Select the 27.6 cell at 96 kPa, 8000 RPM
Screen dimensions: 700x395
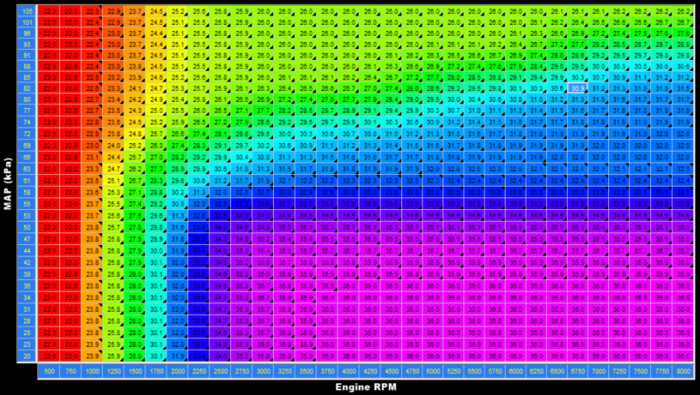pyautogui.click(x=684, y=33)
